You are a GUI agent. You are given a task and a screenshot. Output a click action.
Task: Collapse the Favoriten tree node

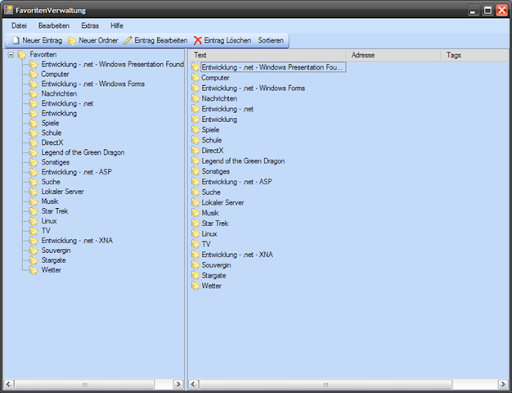pos(11,55)
